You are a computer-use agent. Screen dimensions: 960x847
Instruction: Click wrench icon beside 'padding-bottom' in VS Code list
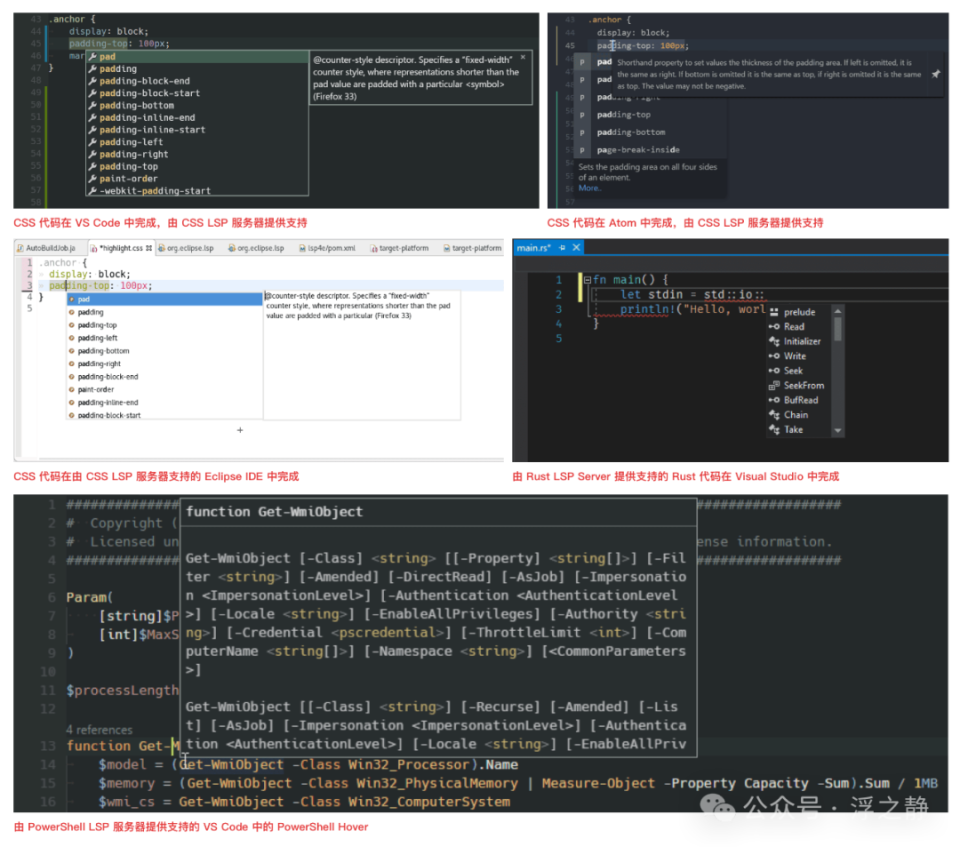point(92,105)
